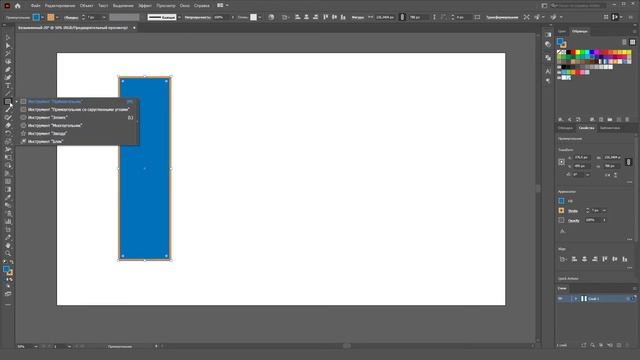Select the Curvature tool
The height and width of the screenshot is (360, 640).
pos(8,77)
